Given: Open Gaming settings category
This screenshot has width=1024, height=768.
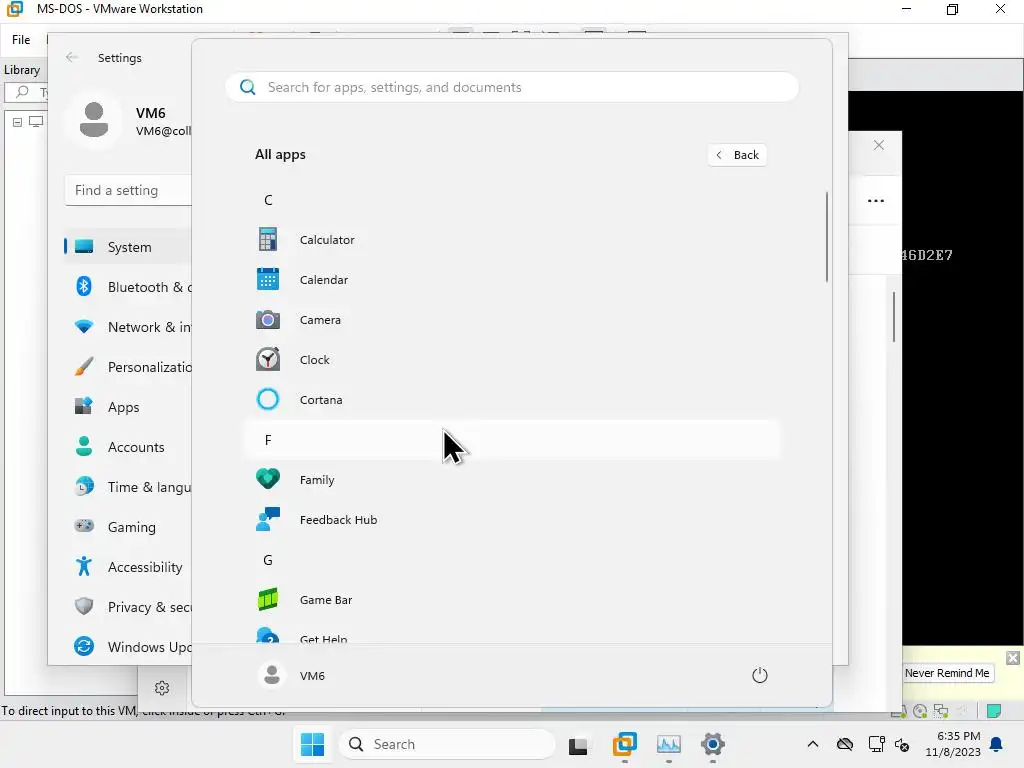Looking at the screenshot, I should [128, 526].
